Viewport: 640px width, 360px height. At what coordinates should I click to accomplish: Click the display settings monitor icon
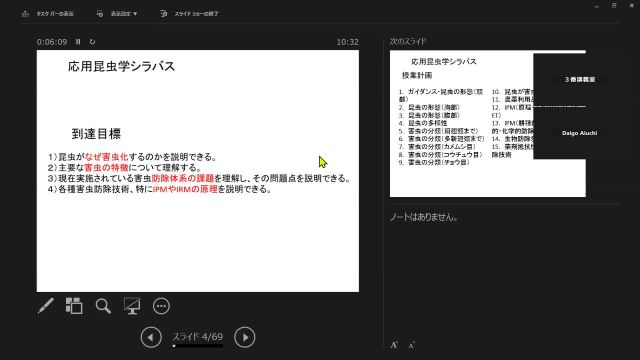tap(100, 13)
